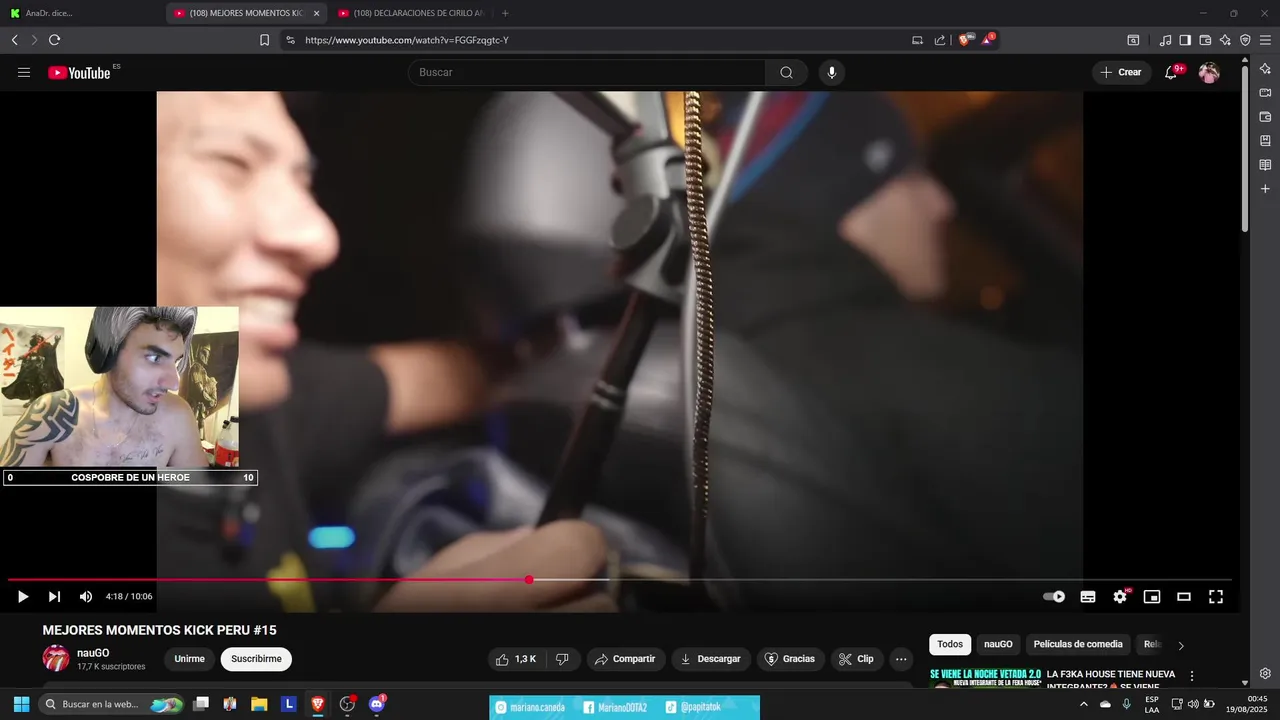Dislike the video
The width and height of the screenshot is (1280, 720).
tap(562, 659)
